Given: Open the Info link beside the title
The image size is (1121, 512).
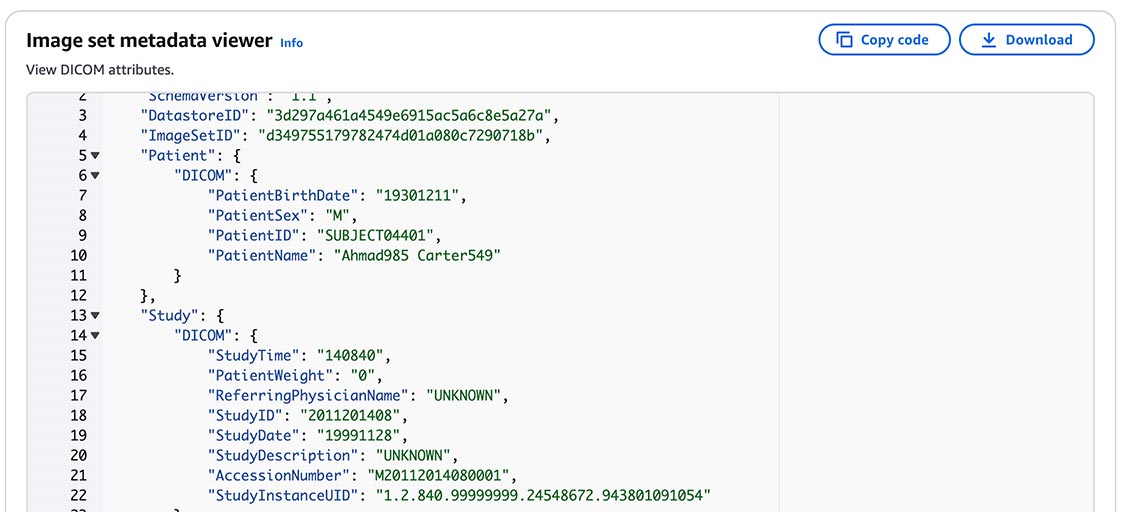Looking at the screenshot, I should point(291,43).
